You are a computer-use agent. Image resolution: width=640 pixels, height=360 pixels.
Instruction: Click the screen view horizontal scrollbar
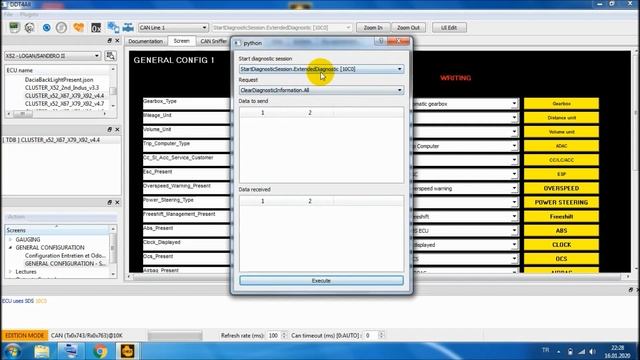378,277
